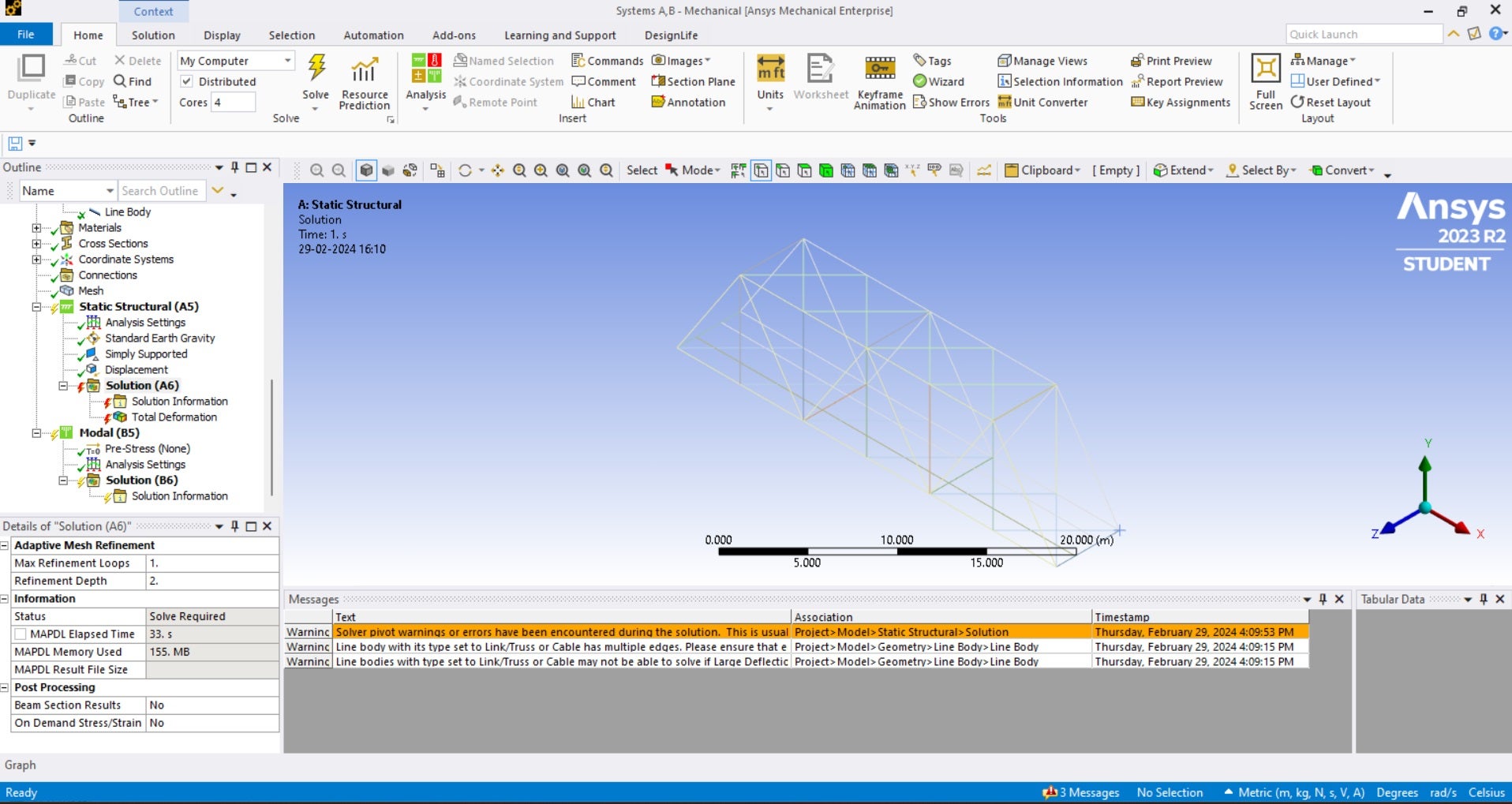Image resolution: width=1512 pixels, height=804 pixels.
Task: Switch to the Display ribbon tab
Action: tap(222, 36)
